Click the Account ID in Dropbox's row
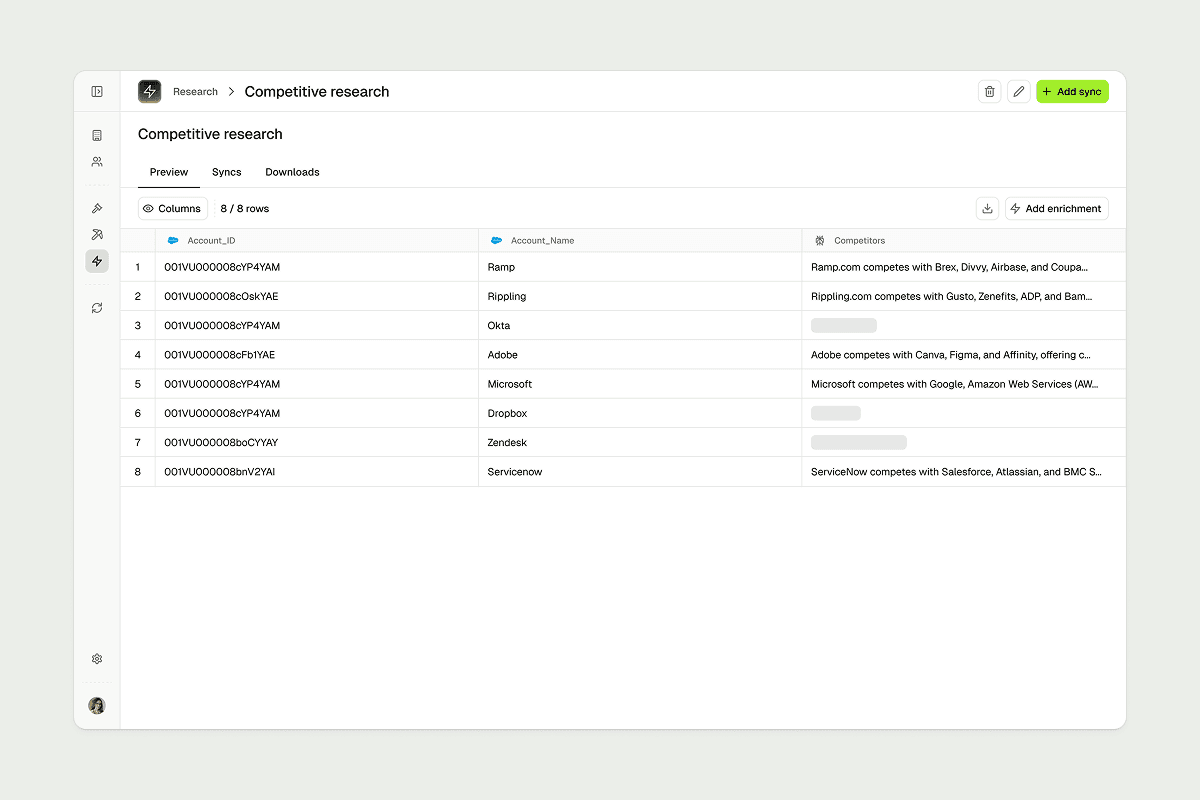 pyautogui.click(x=222, y=413)
